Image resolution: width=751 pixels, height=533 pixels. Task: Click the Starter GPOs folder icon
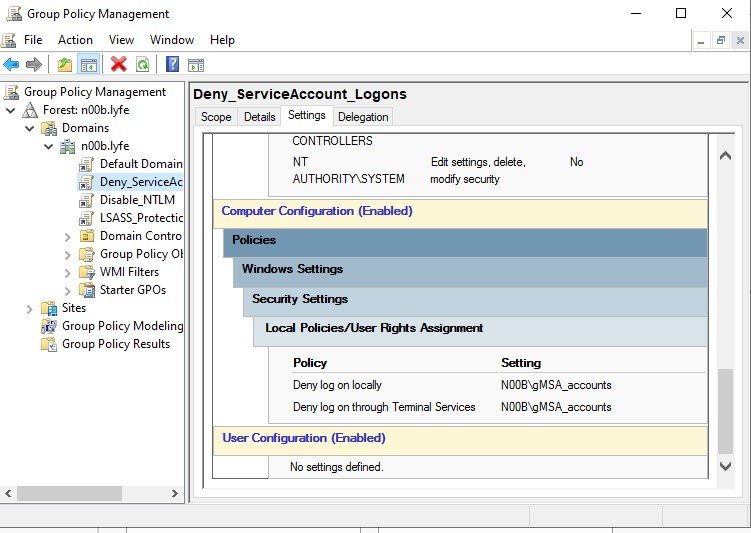pyautogui.click(x=87, y=290)
